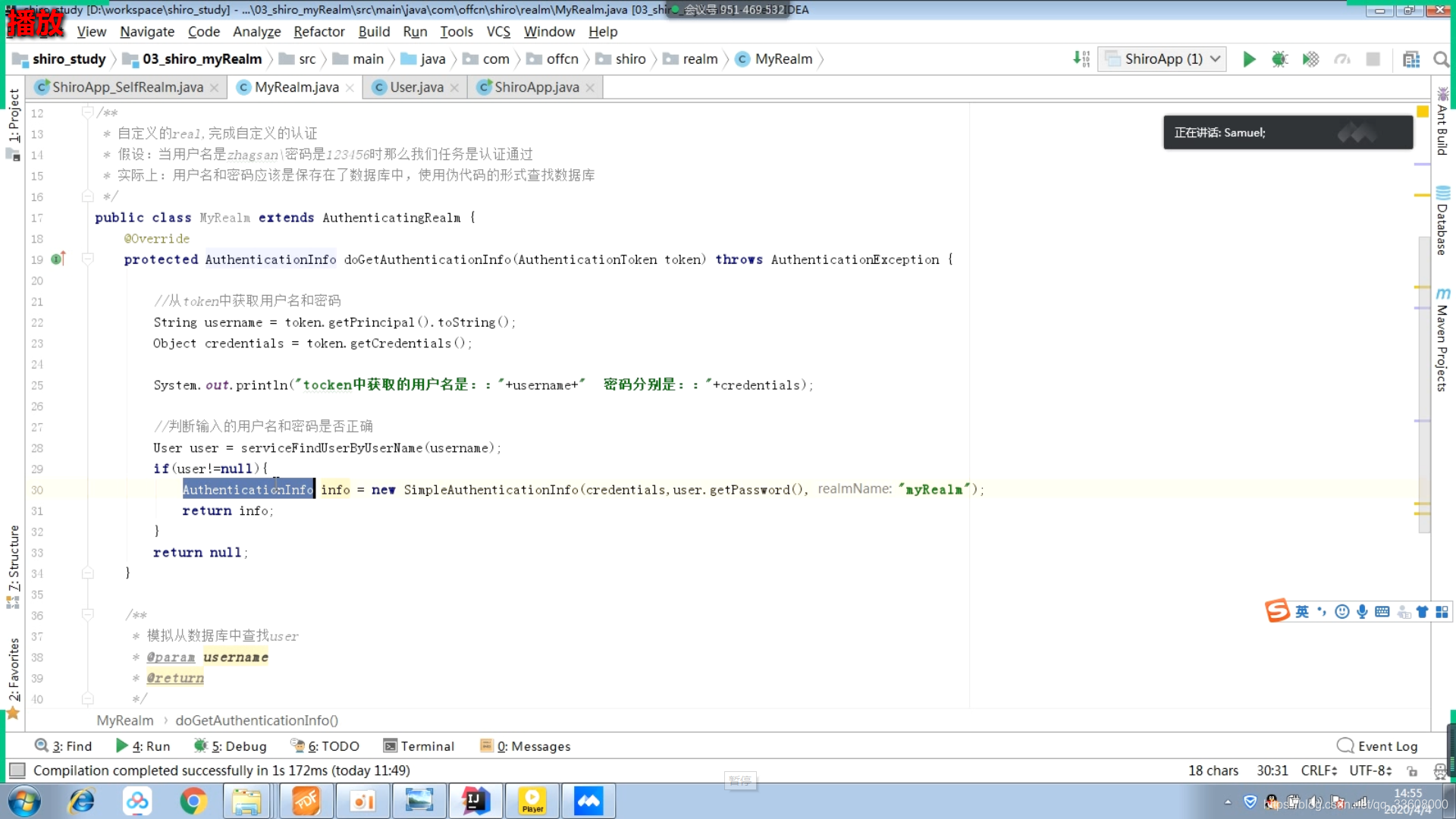Open the Maven Projects side panel
Screen dimensions: 1456x819
[x=1442, y=340]
